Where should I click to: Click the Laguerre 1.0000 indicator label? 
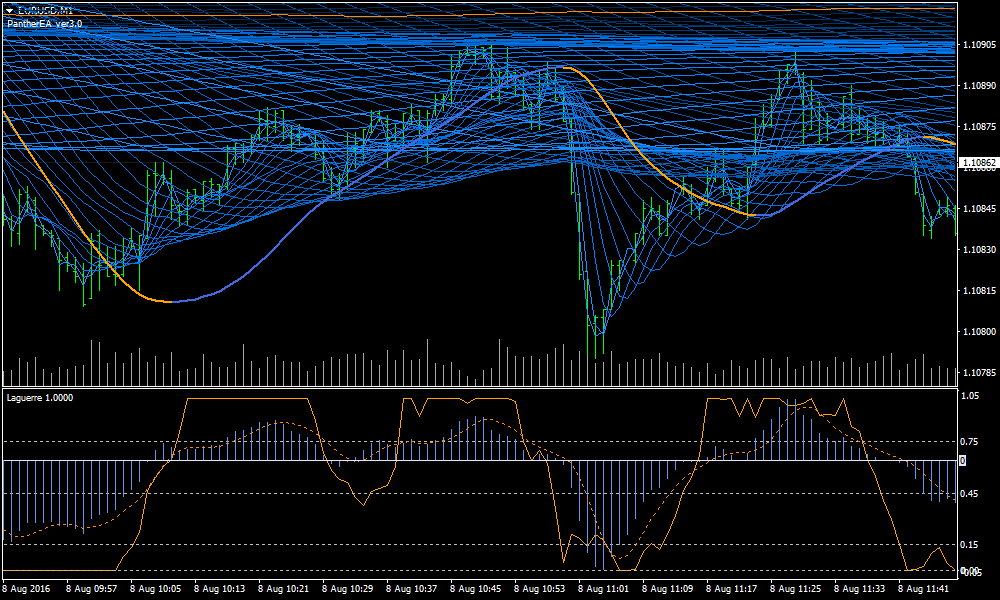pyautogui.click(x=40, y=397)
